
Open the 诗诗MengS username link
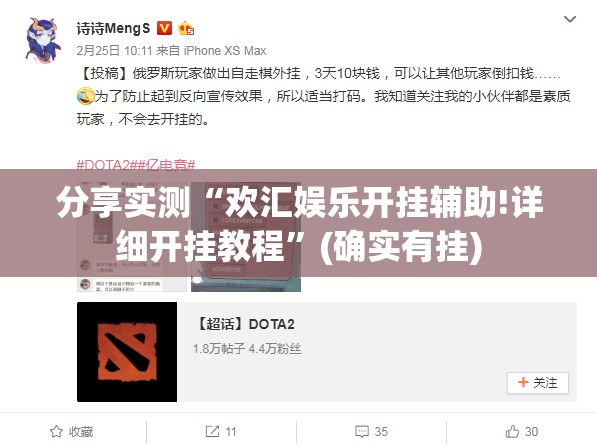tap(113, 29)
